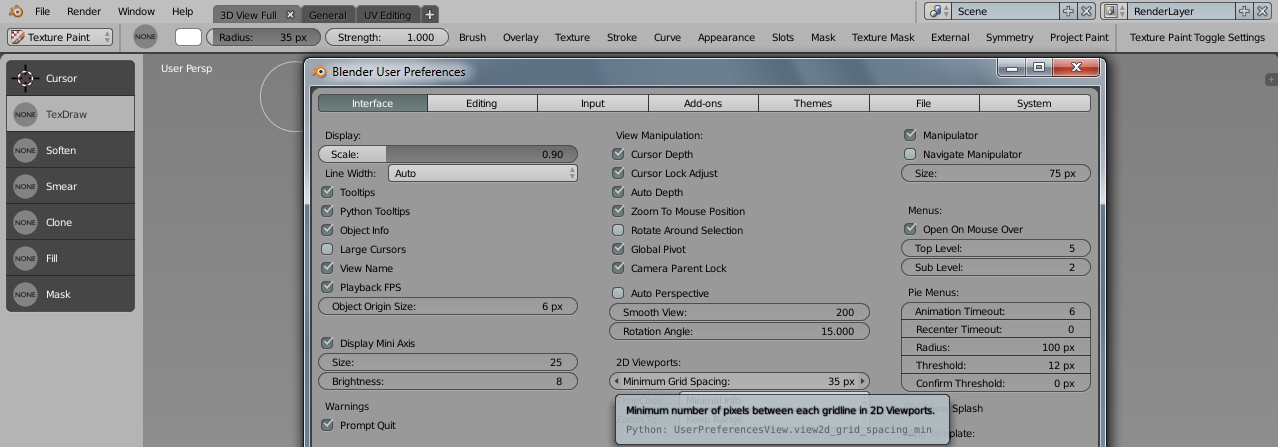This screenshot has width=1278, height=447.
Task: Select the Cursor tool
Action: pos(70,78)
